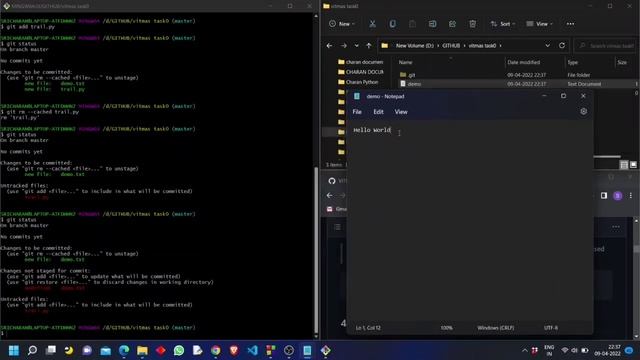Open Task View on taskbar

coord(51,350)
